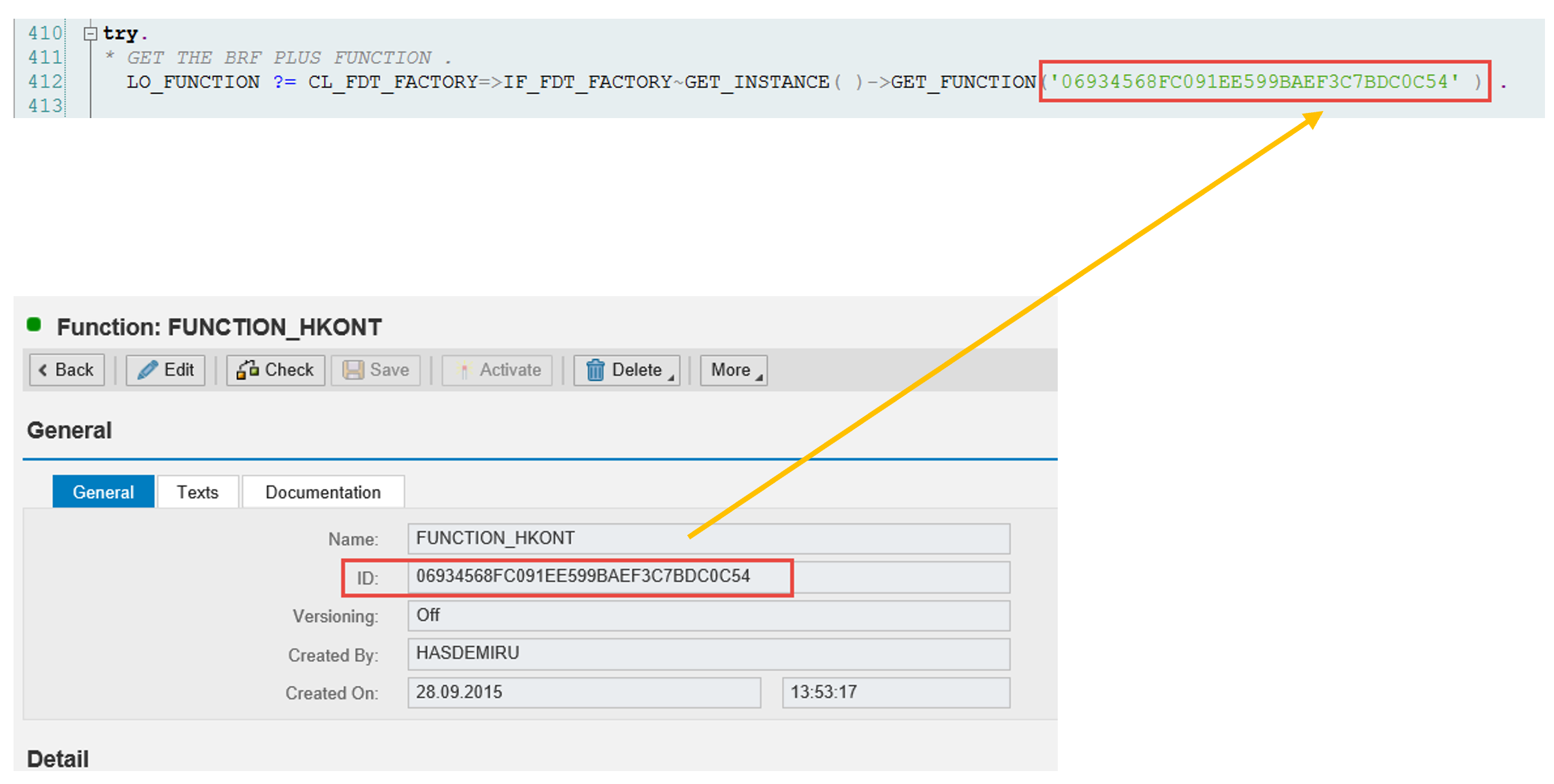
Task: Click the ID field value
Action: (583, 576)
